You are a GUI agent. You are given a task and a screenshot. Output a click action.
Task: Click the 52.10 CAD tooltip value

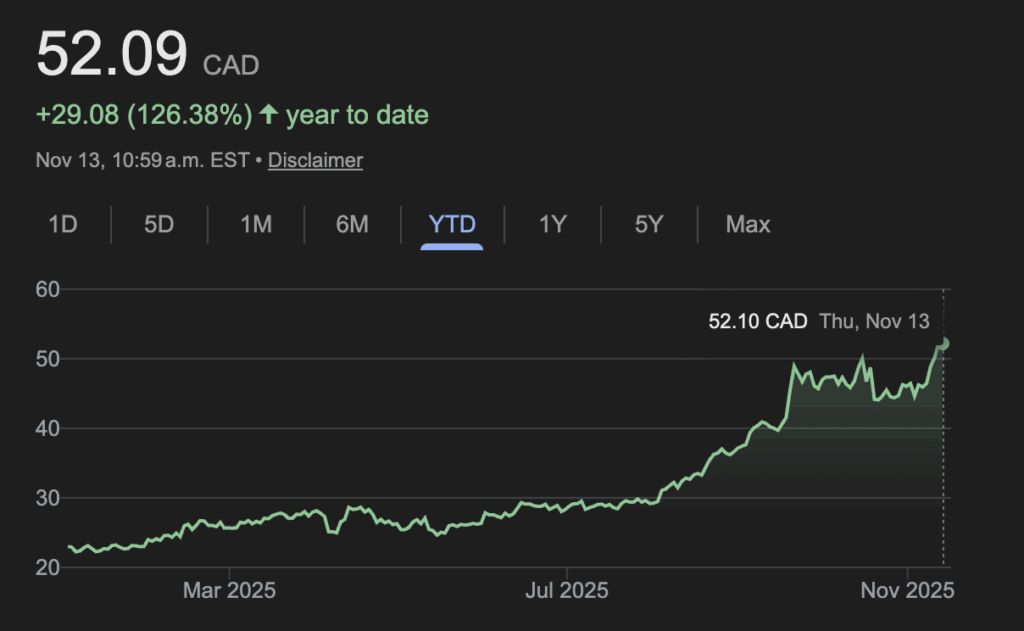(x=759, y=322)
